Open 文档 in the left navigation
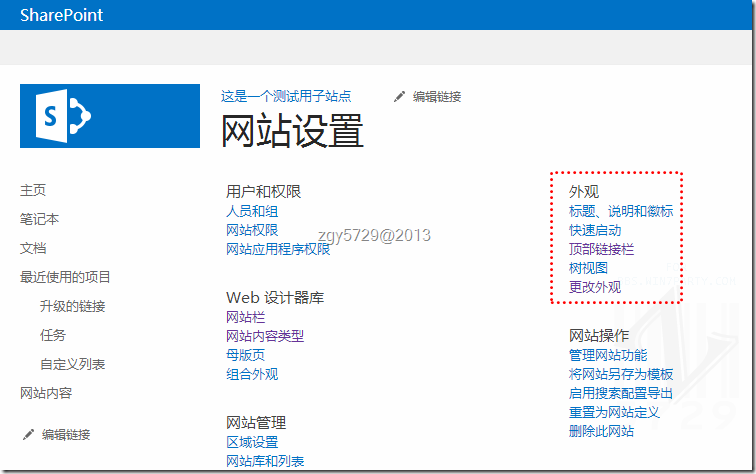The image size is (756, 474). click(x=33, y=248)
